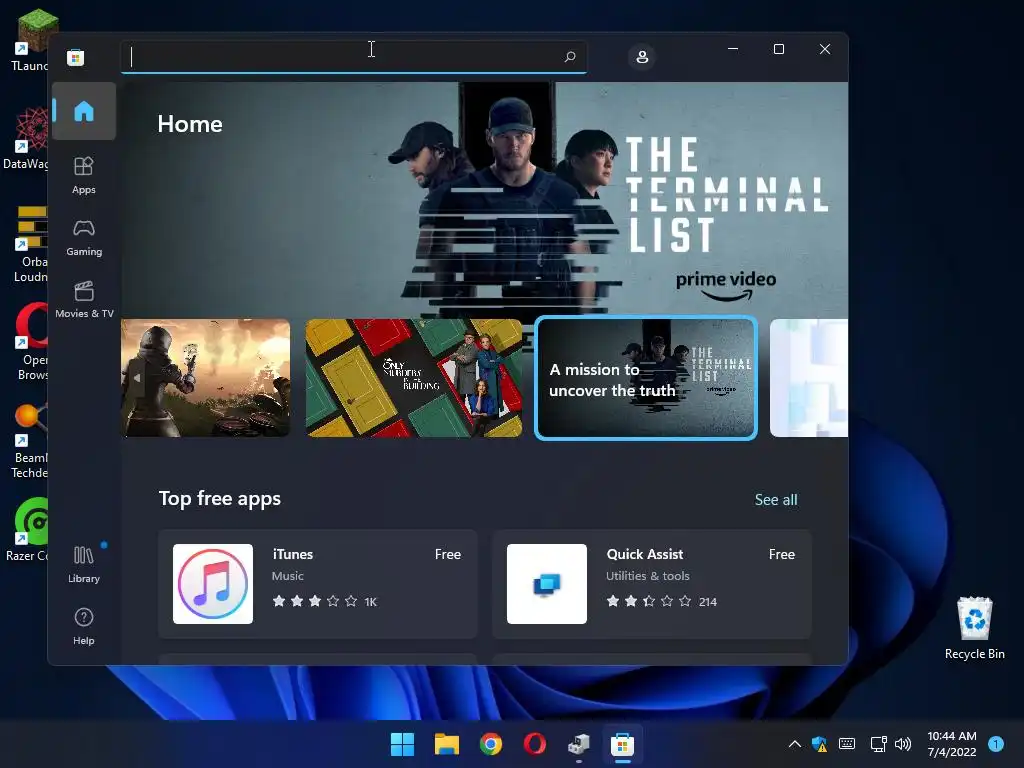Screen dimensions: 1024x768
Task: Open 'A mission to uncover the truth' card
Action: (x=646, y=377)
